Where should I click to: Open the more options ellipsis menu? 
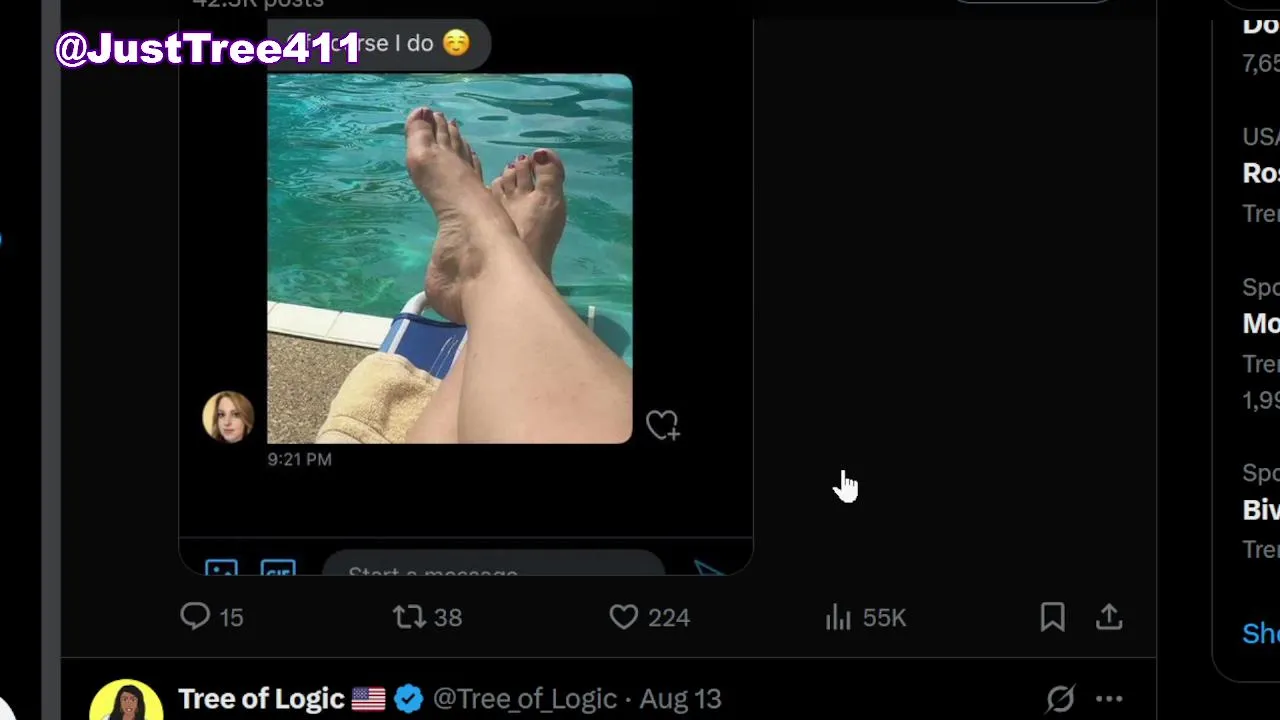1110,699
